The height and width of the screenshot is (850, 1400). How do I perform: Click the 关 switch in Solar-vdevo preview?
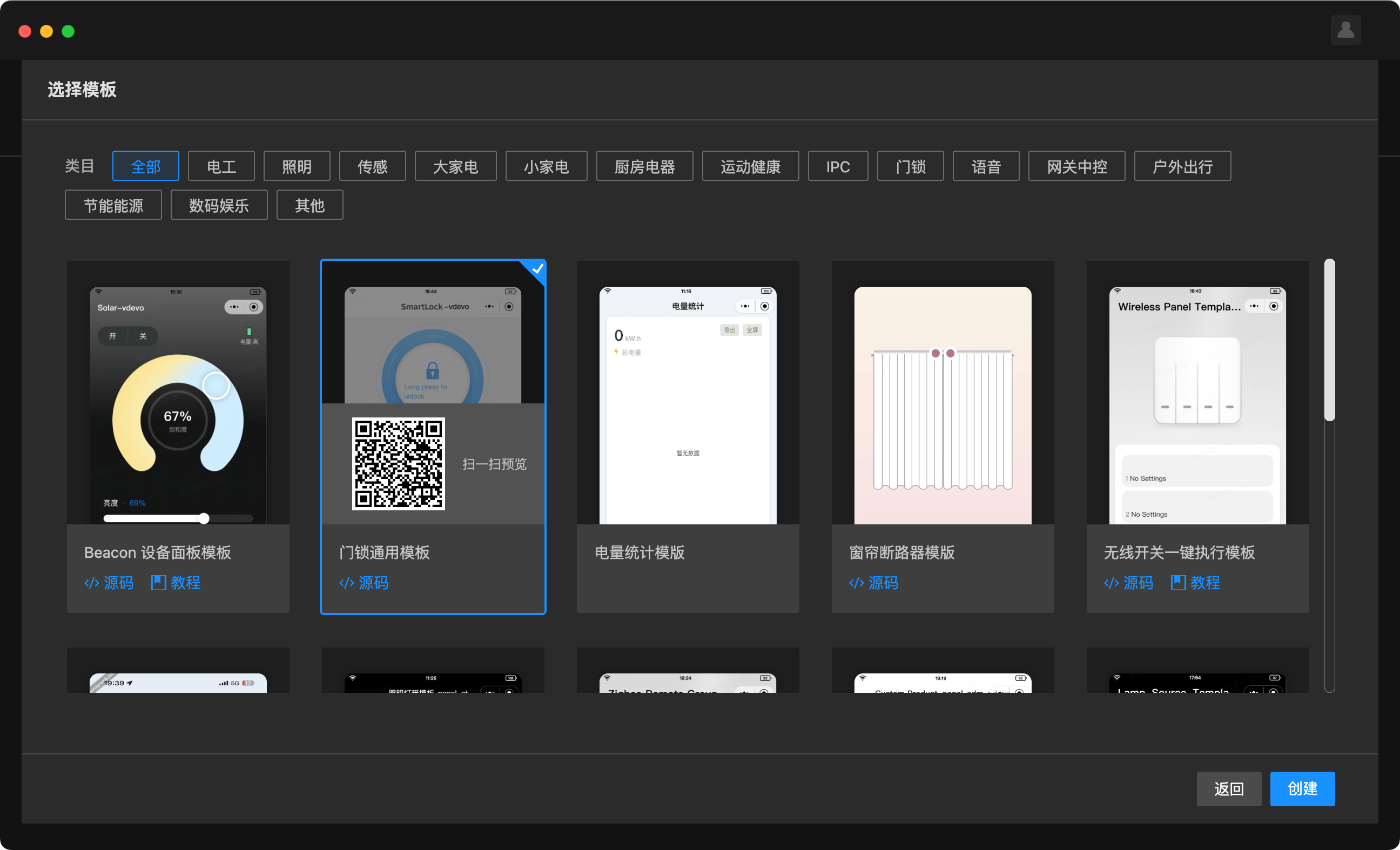tap(143, 336)
